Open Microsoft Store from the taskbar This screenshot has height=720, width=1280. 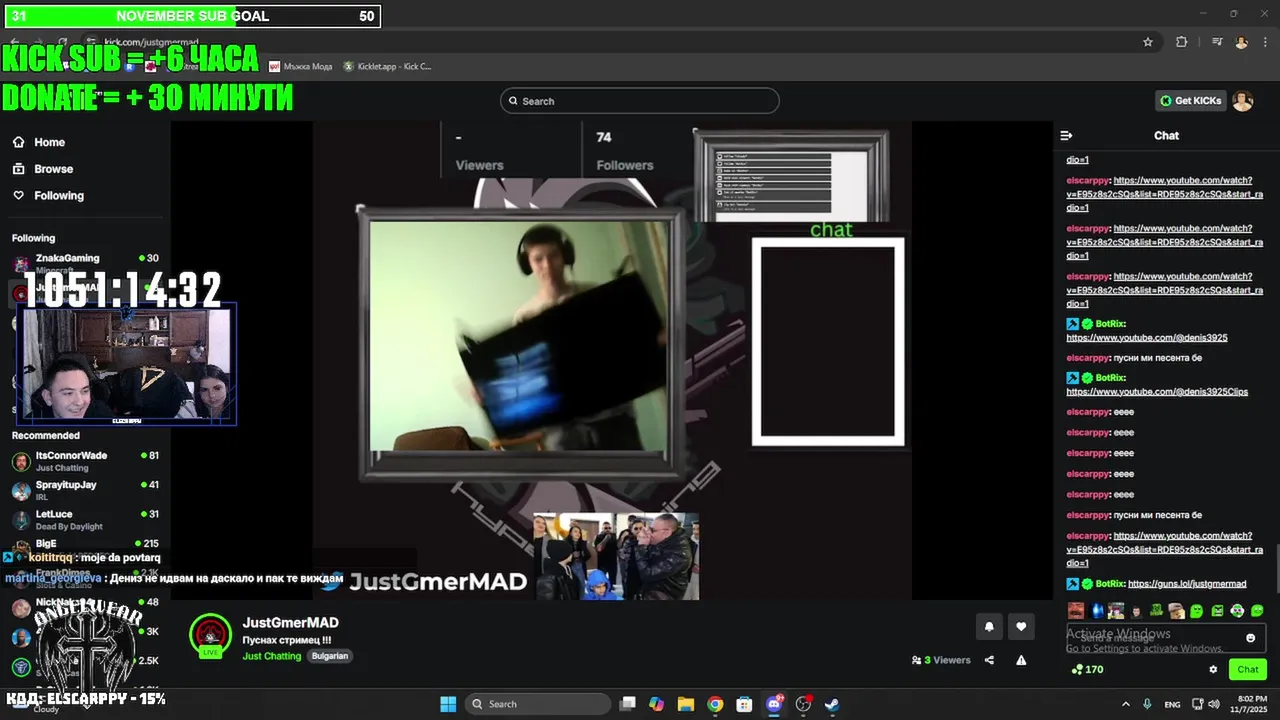tap(744, 704)
